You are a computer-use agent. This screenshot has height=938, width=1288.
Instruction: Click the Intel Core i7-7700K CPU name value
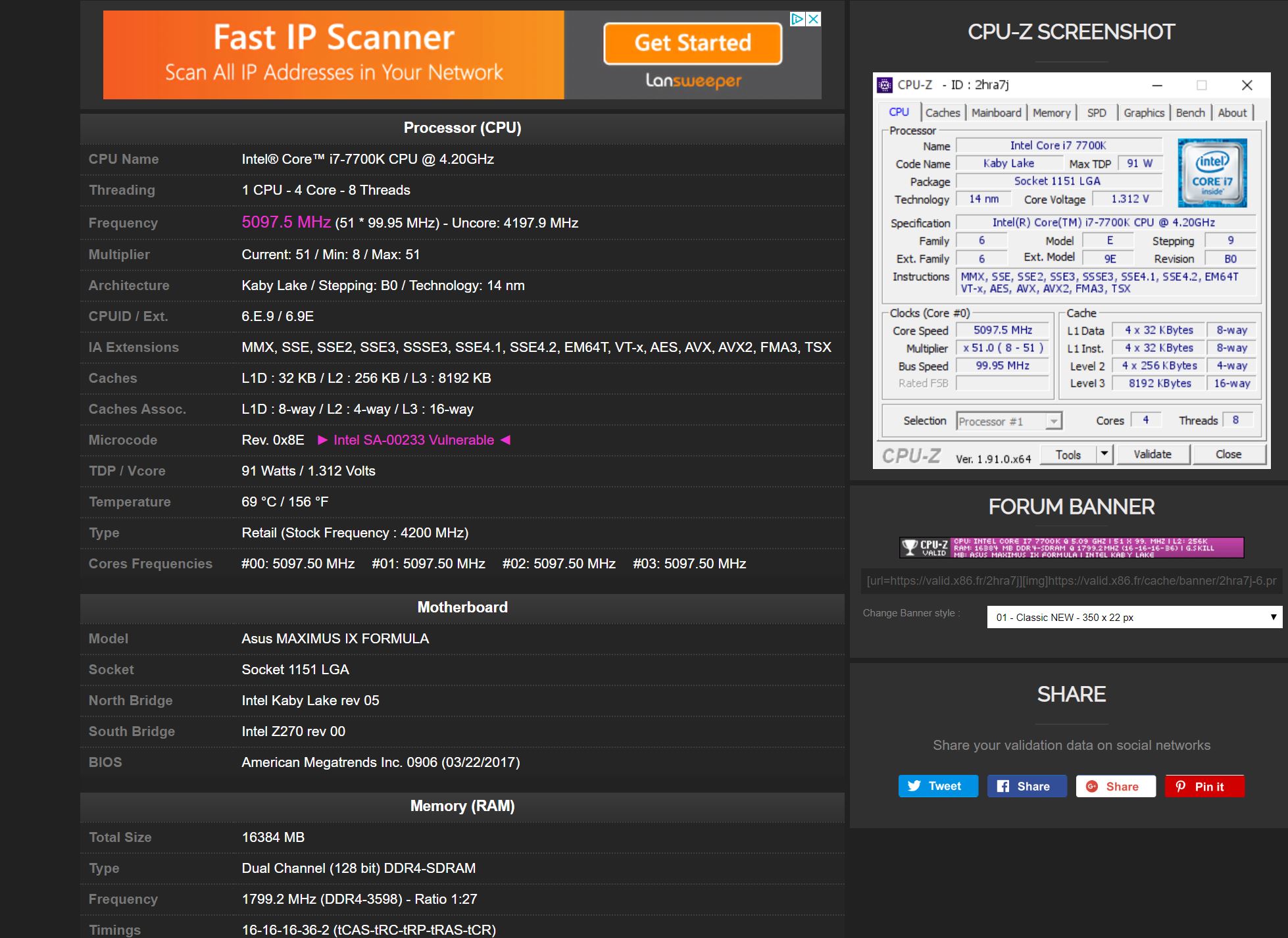368,159
